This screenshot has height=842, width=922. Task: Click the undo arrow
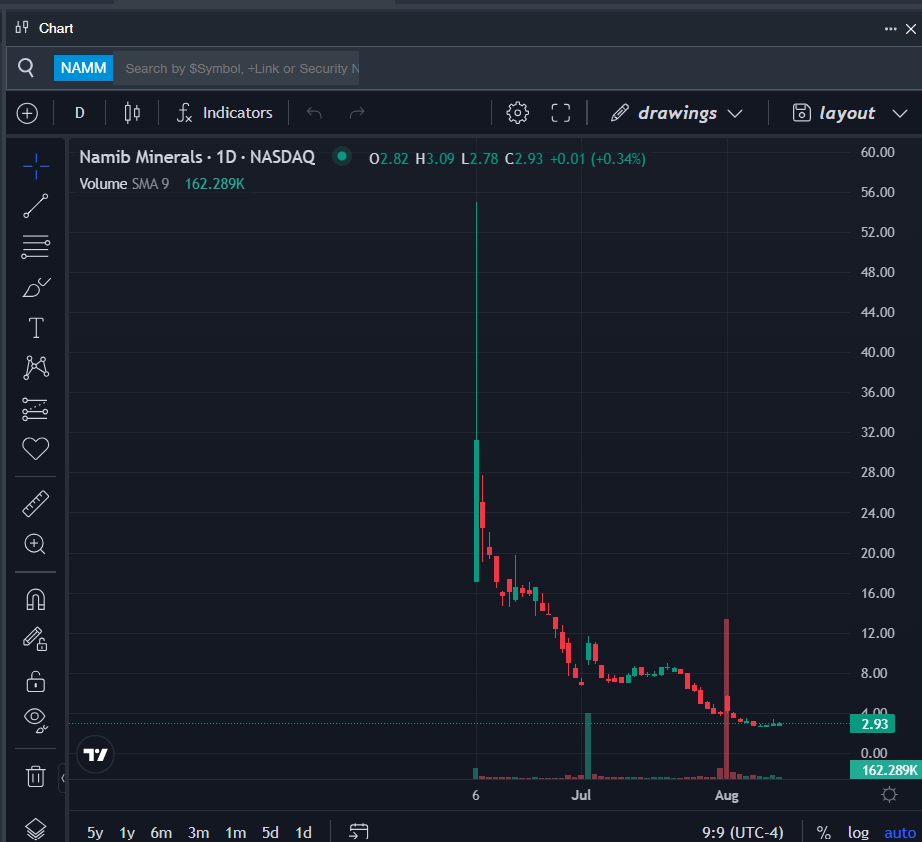(x=315, y=112)
